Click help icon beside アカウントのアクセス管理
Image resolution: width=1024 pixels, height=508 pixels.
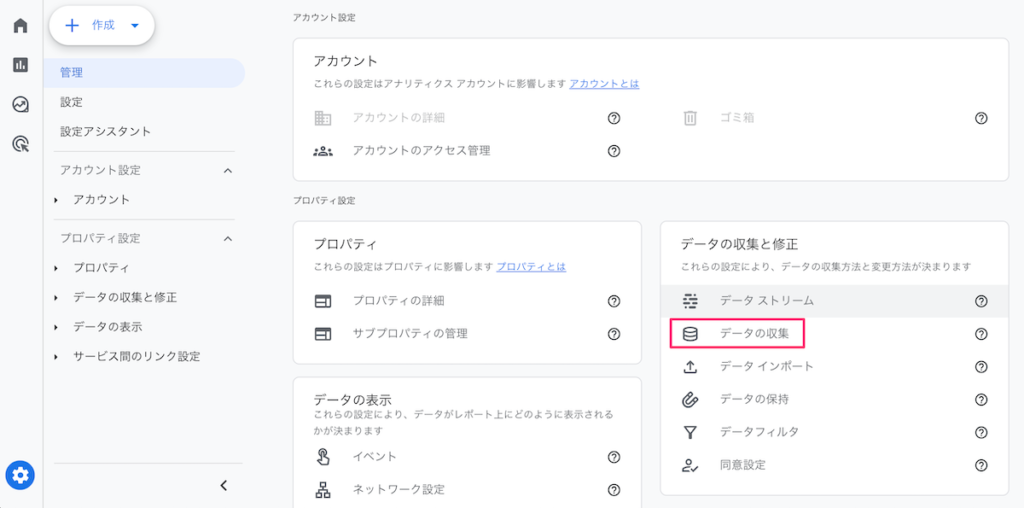pos(614,151)
